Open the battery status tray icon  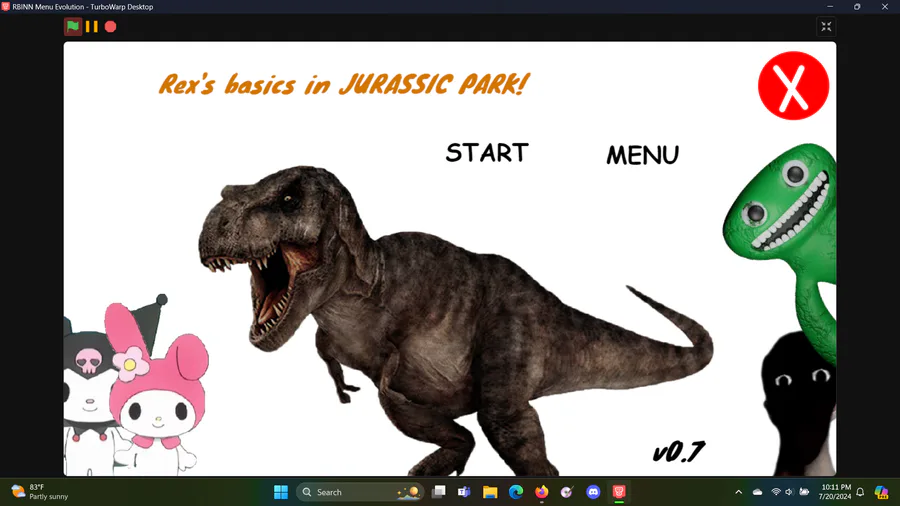[x=804, y=492]
